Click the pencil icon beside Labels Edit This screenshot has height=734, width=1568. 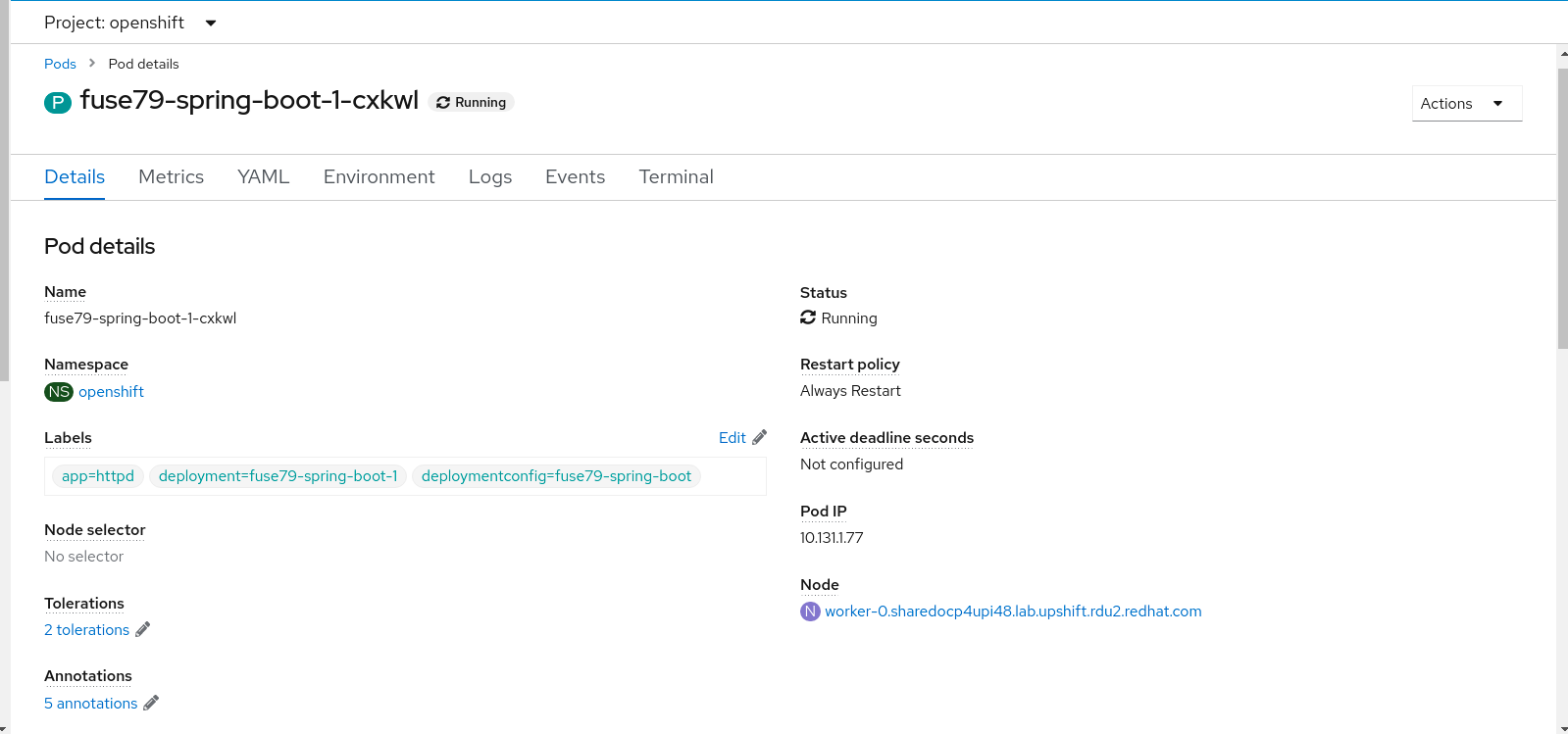[x=759, y=437]
